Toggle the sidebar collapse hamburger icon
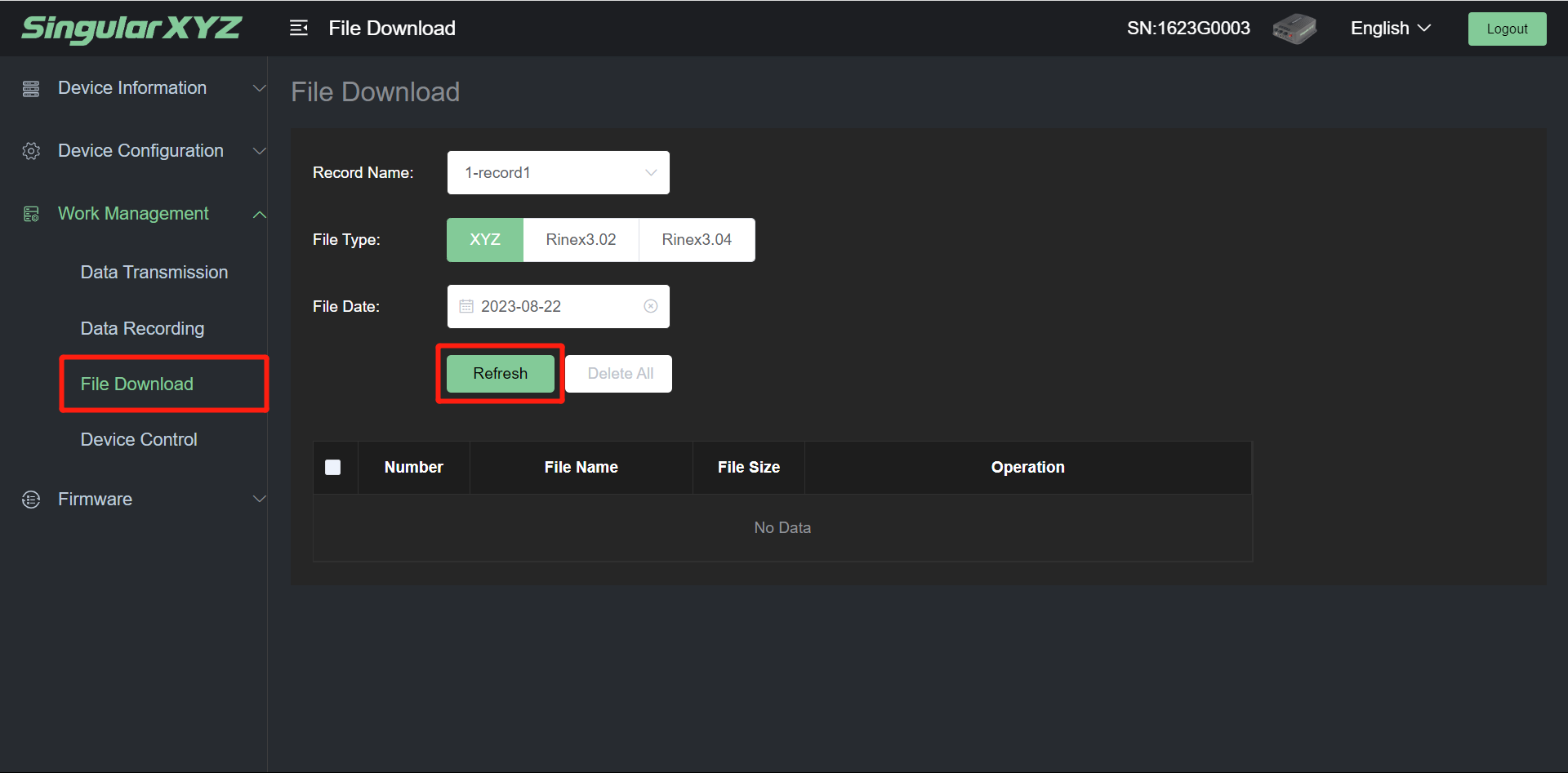Viewport: 1568px width, 773px height. point(299,29)
